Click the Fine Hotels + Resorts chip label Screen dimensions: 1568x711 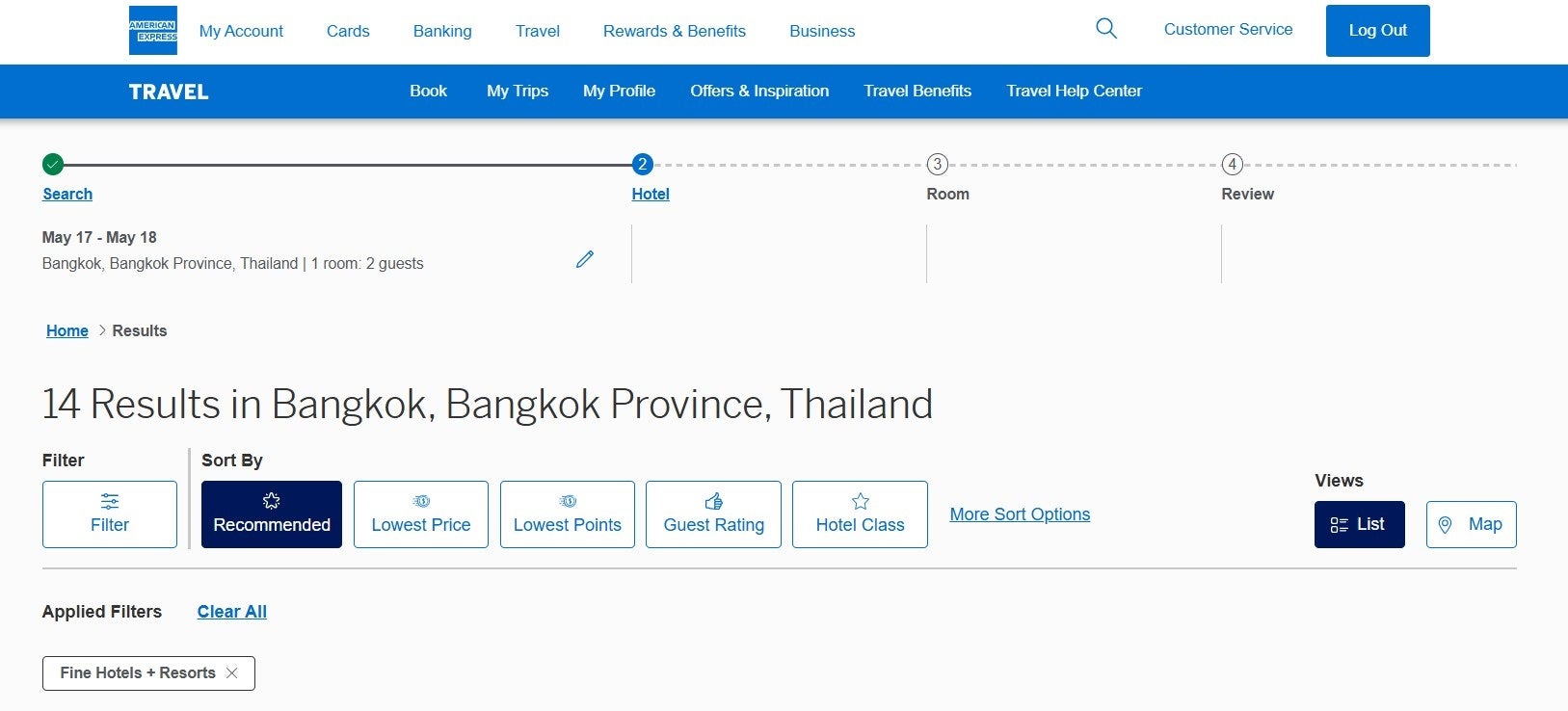(x=138, y=673)
